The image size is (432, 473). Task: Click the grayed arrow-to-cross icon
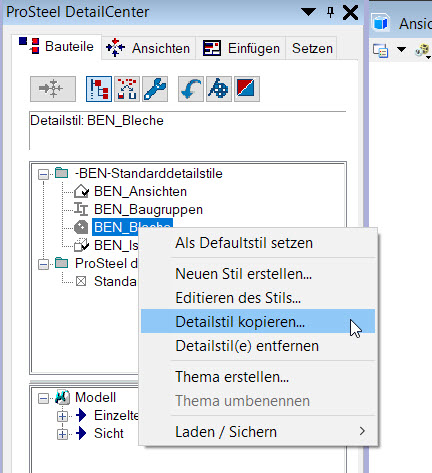pyautogui.click(x=53, y=89)
